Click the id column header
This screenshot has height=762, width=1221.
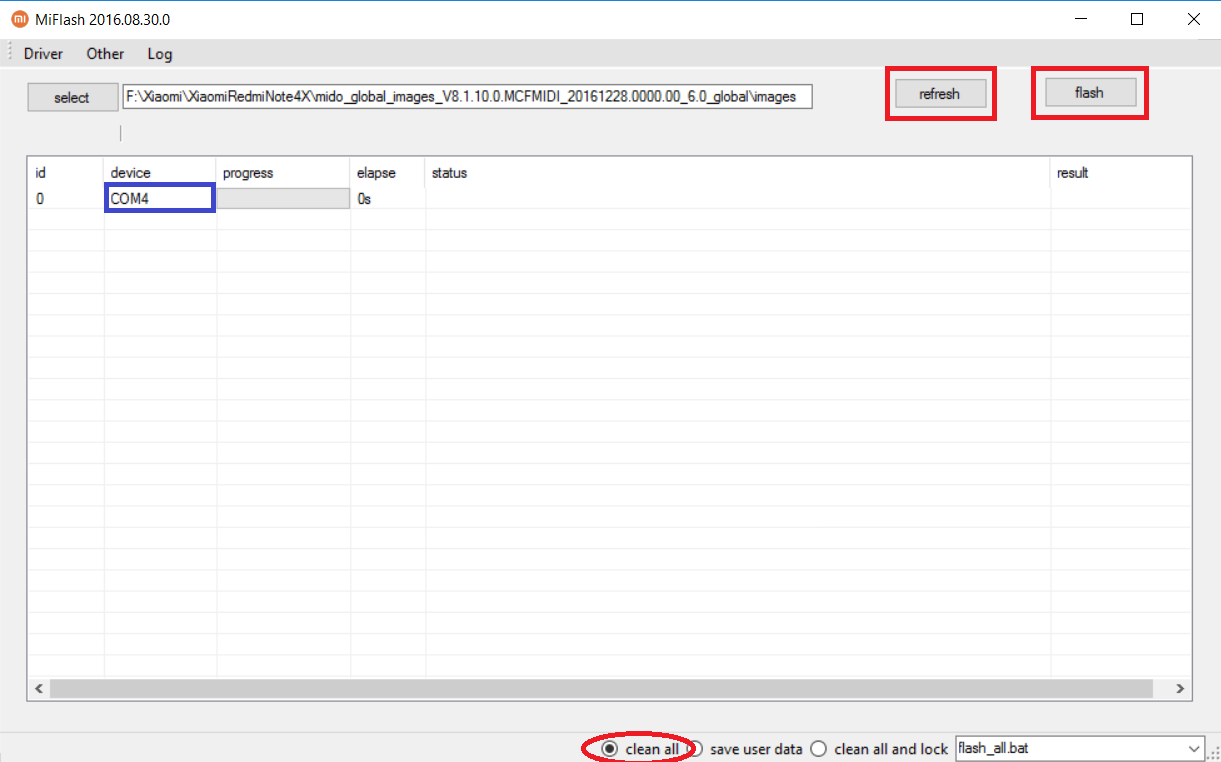pyautogui.click(x=65, y=173)
